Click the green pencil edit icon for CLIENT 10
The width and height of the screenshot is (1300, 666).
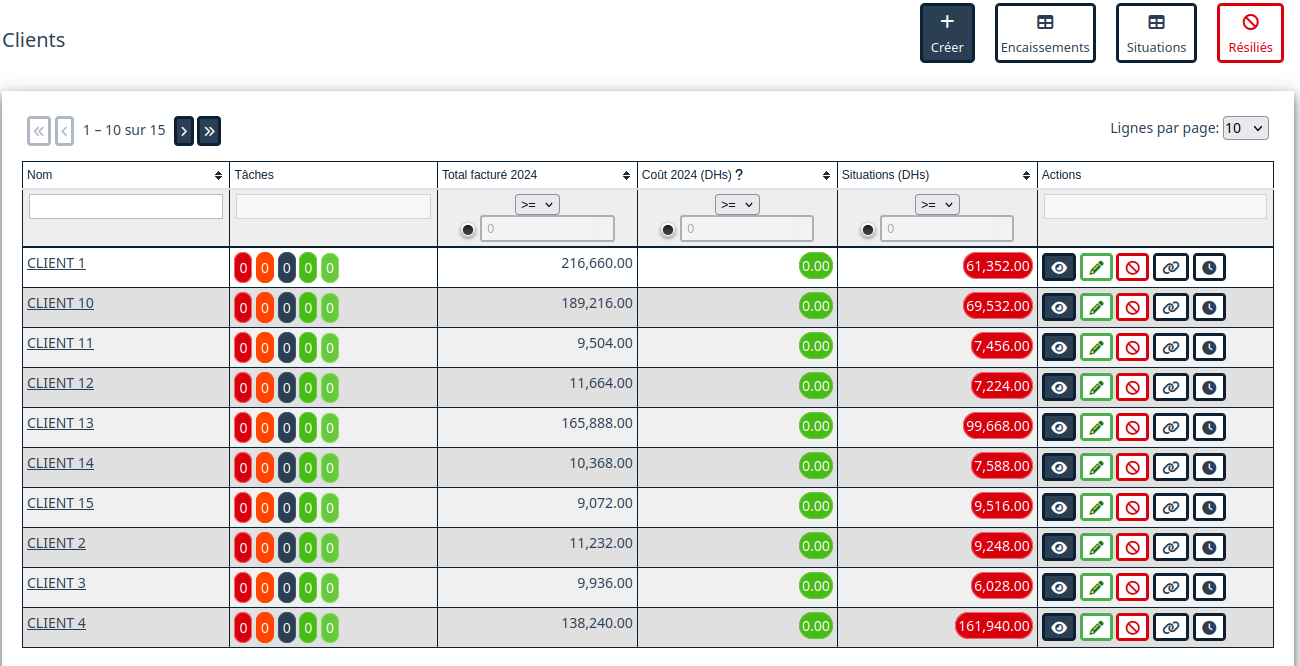click(x=1096, y=307)
